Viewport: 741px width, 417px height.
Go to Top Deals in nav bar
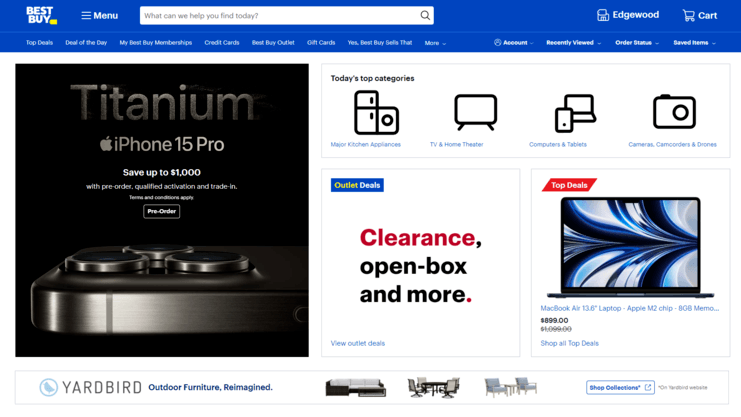coord(39,43)
